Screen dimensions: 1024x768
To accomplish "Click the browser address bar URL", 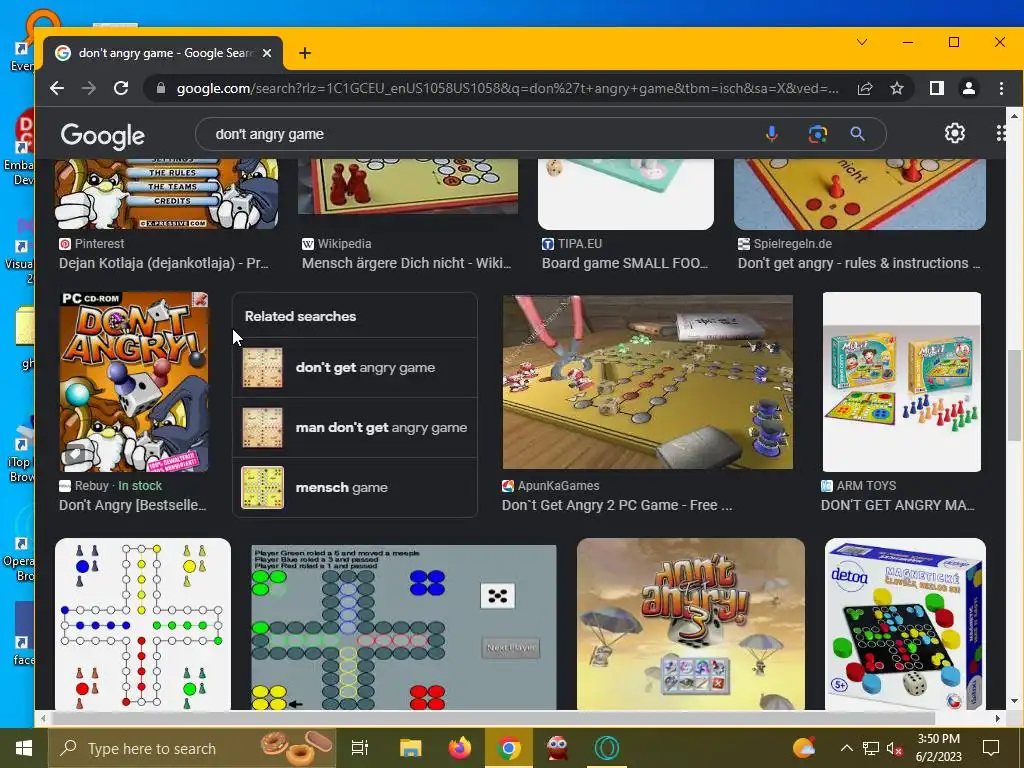I will pyautogui.click(x=507, y=88).
